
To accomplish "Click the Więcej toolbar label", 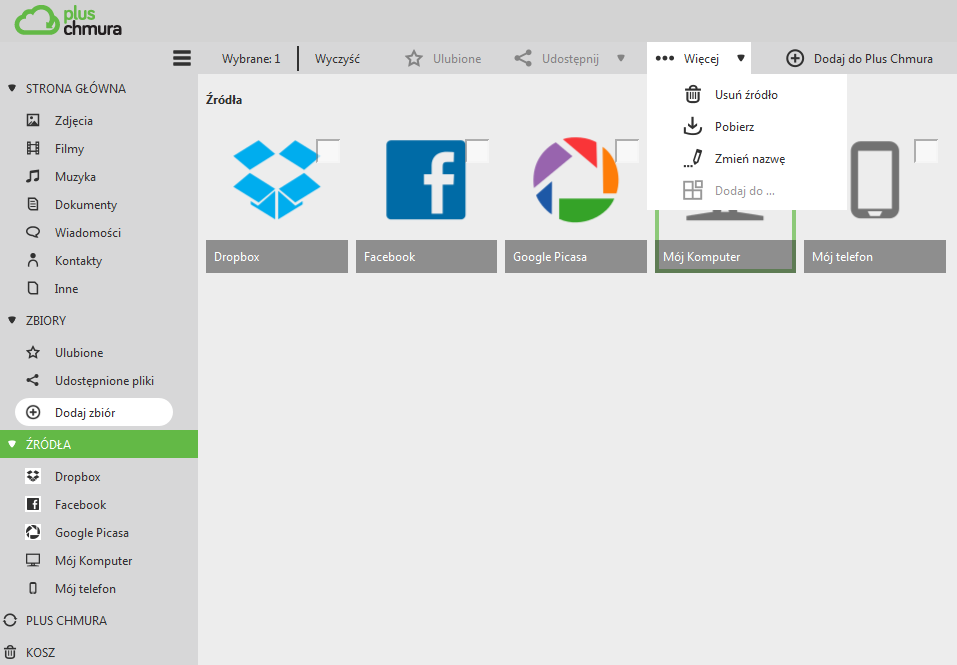I will [701, 59].
